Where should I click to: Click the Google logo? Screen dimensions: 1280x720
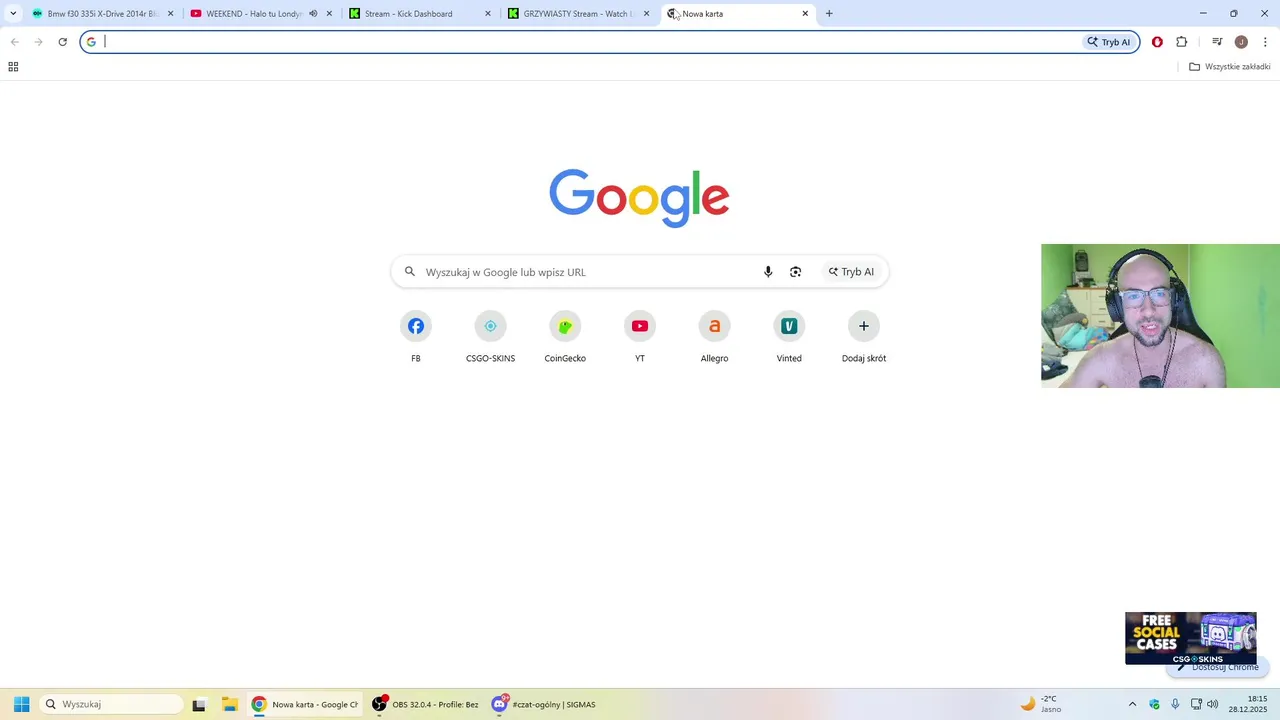pyautogui.click(x=639, y=198)
